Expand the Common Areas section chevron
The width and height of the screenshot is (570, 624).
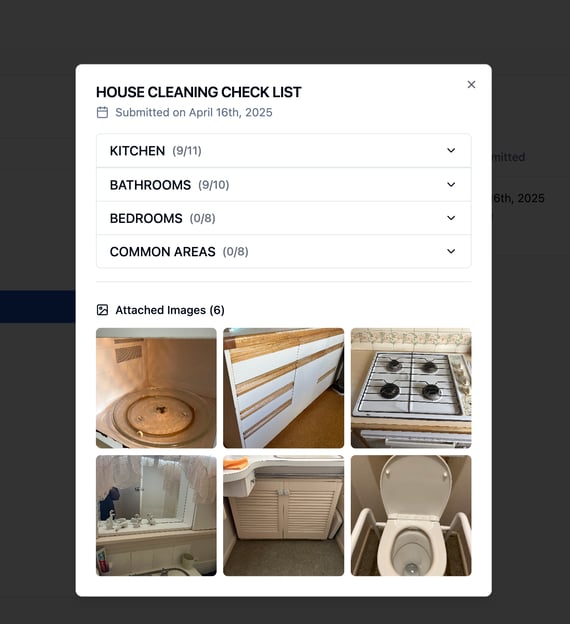[x=451, y=252]
